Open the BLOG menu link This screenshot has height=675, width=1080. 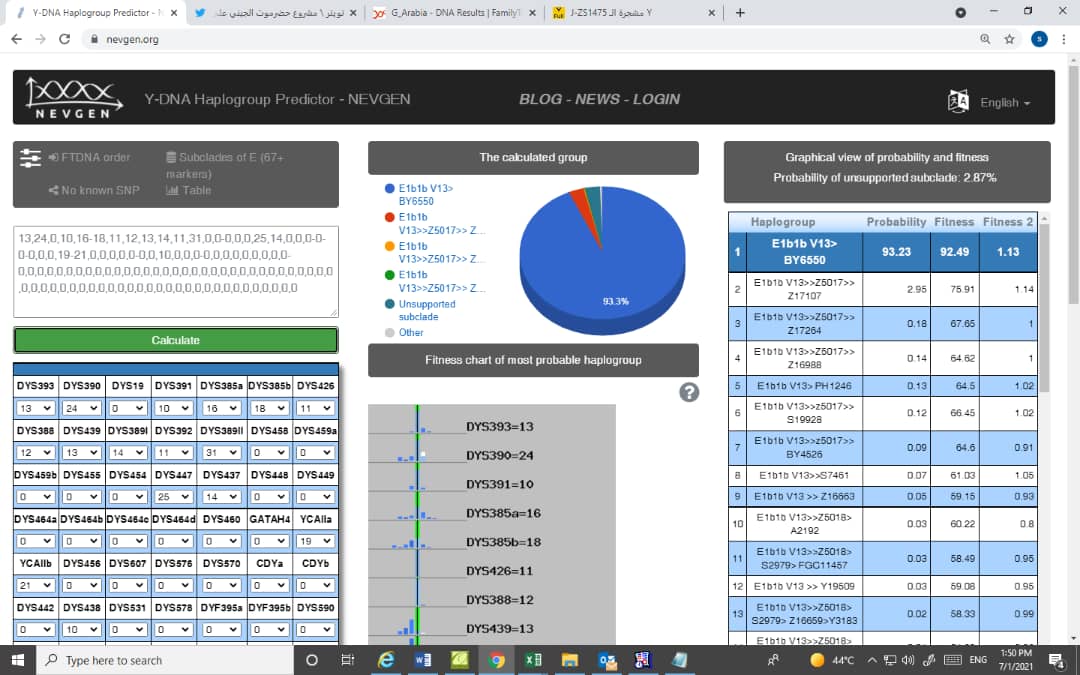pyautogui.click(x=539, y=99)
